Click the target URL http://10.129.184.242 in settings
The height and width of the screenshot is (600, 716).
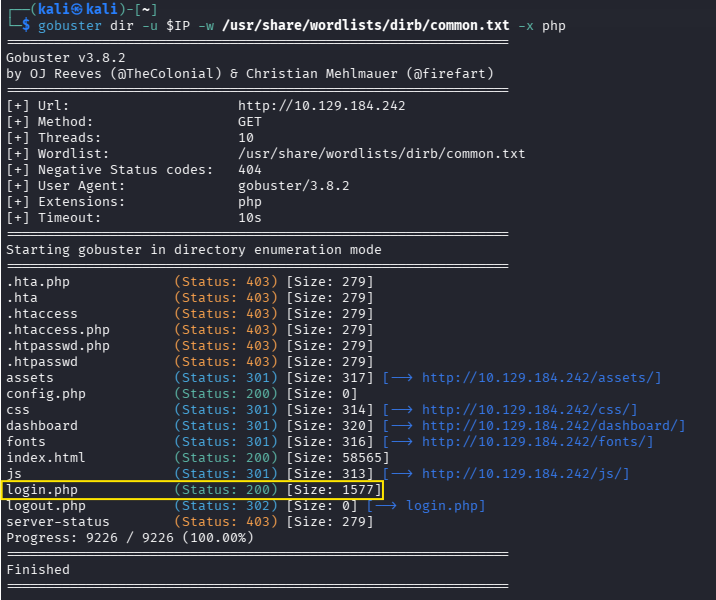coord(321,106)
